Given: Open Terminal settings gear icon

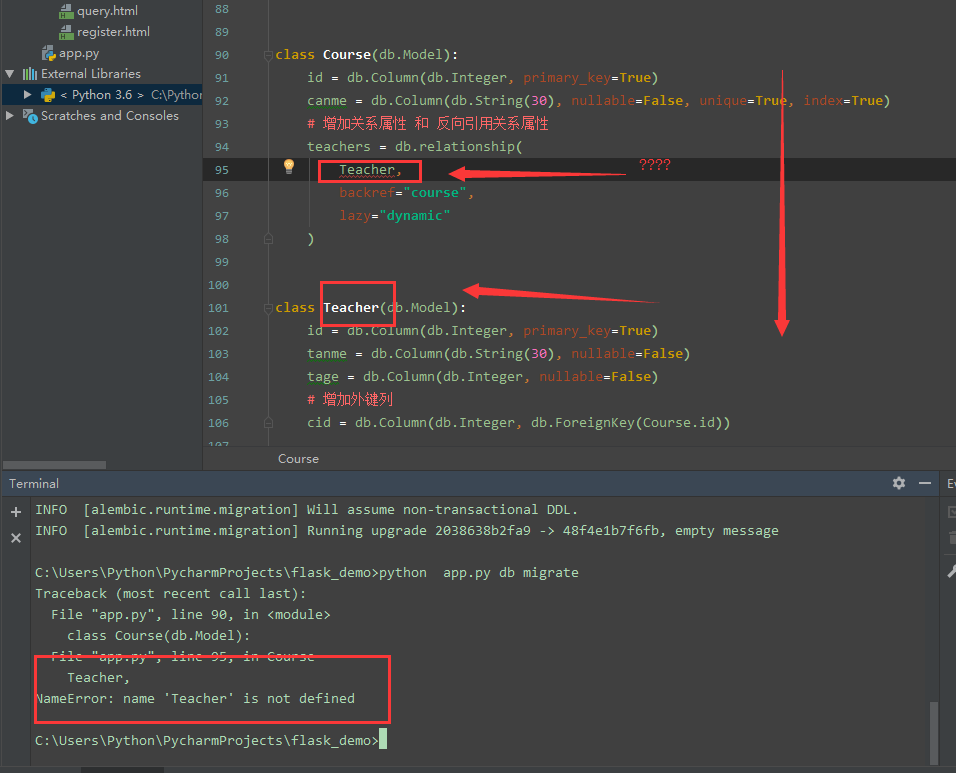Looking at the screenshot, I should pos(899,483).
